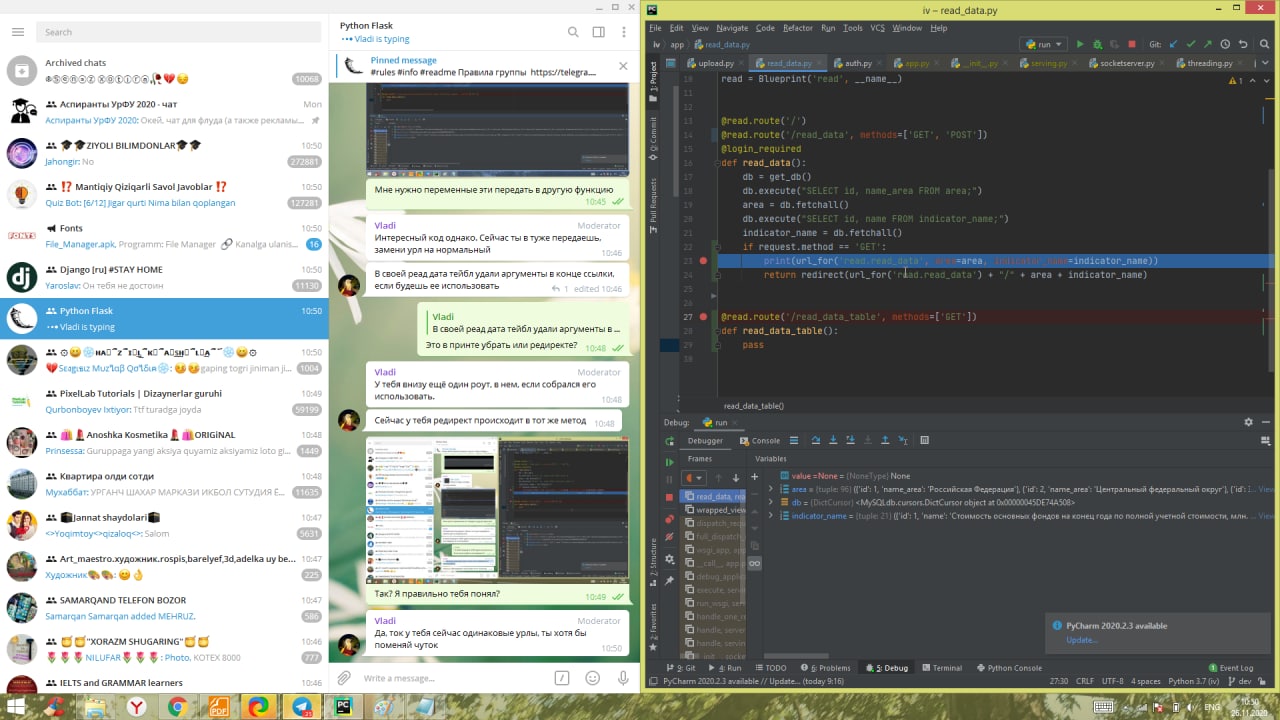Image resolution: width=1280 pixels, height=720 pixels.
Task: Click Step Over debugger icon
Action: click(x=816, y=440)
